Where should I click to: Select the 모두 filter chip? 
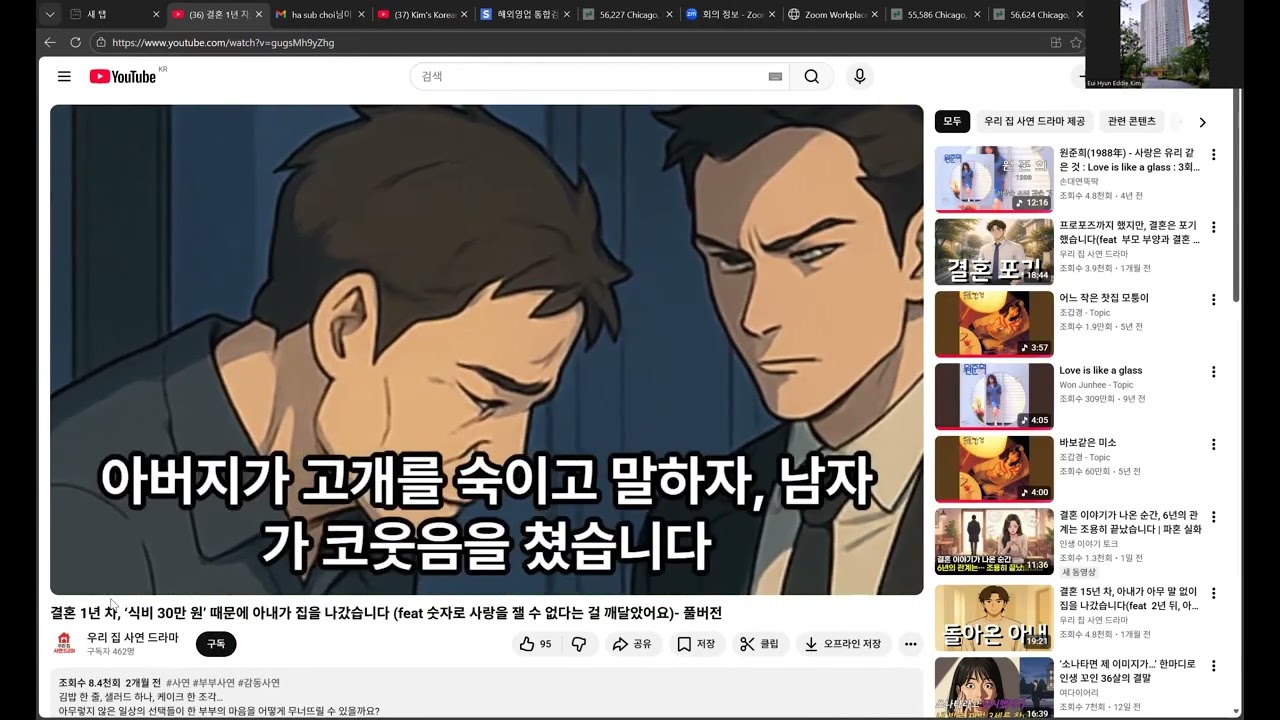coord(952,121)
